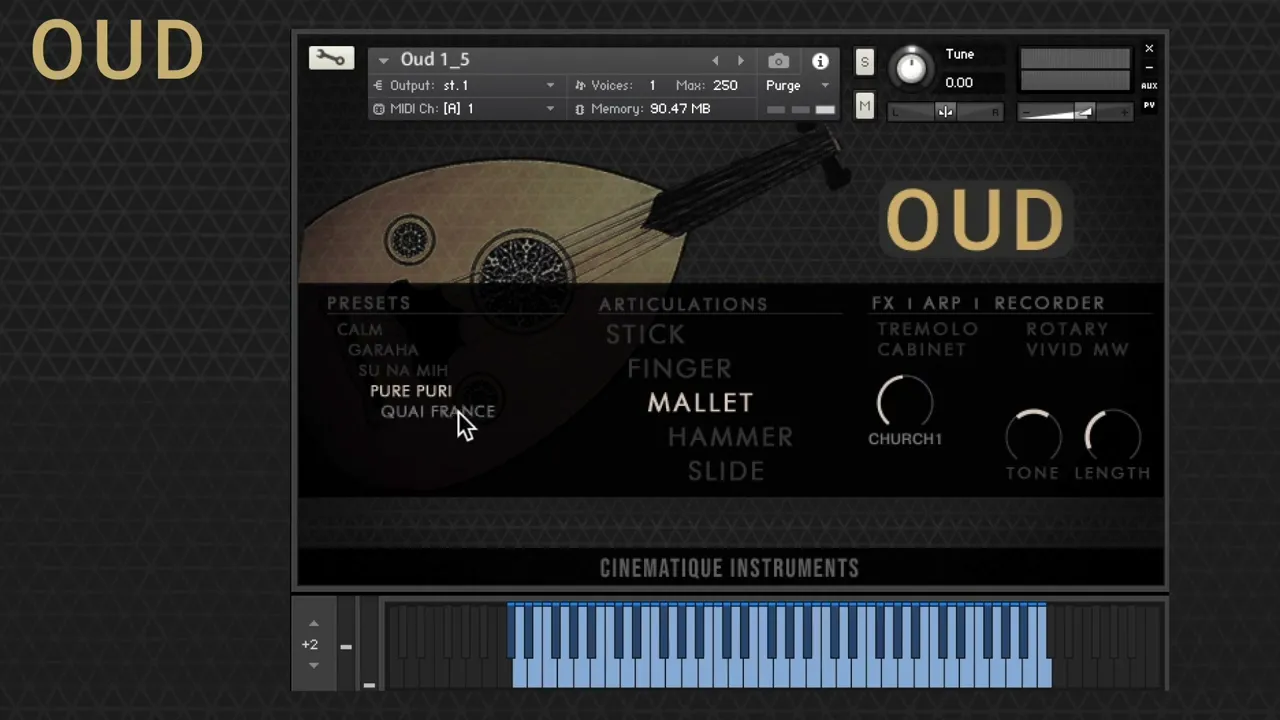Click the Memory icon next to 90.47 MB
Image resolution: width=1280 pixels, height=720 pixels.
[580, 108]
